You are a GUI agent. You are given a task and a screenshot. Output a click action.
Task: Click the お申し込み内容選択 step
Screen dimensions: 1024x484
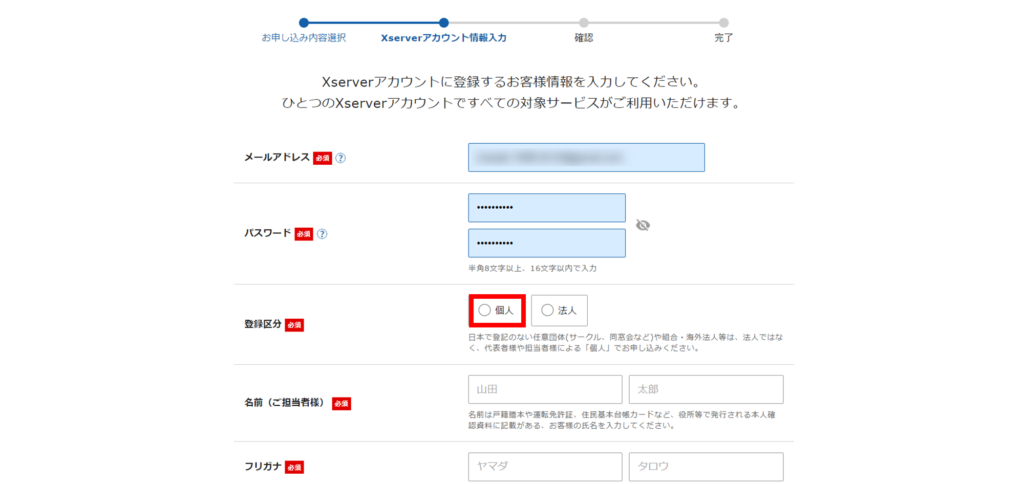pyautogui.click(x=304, y=38)
